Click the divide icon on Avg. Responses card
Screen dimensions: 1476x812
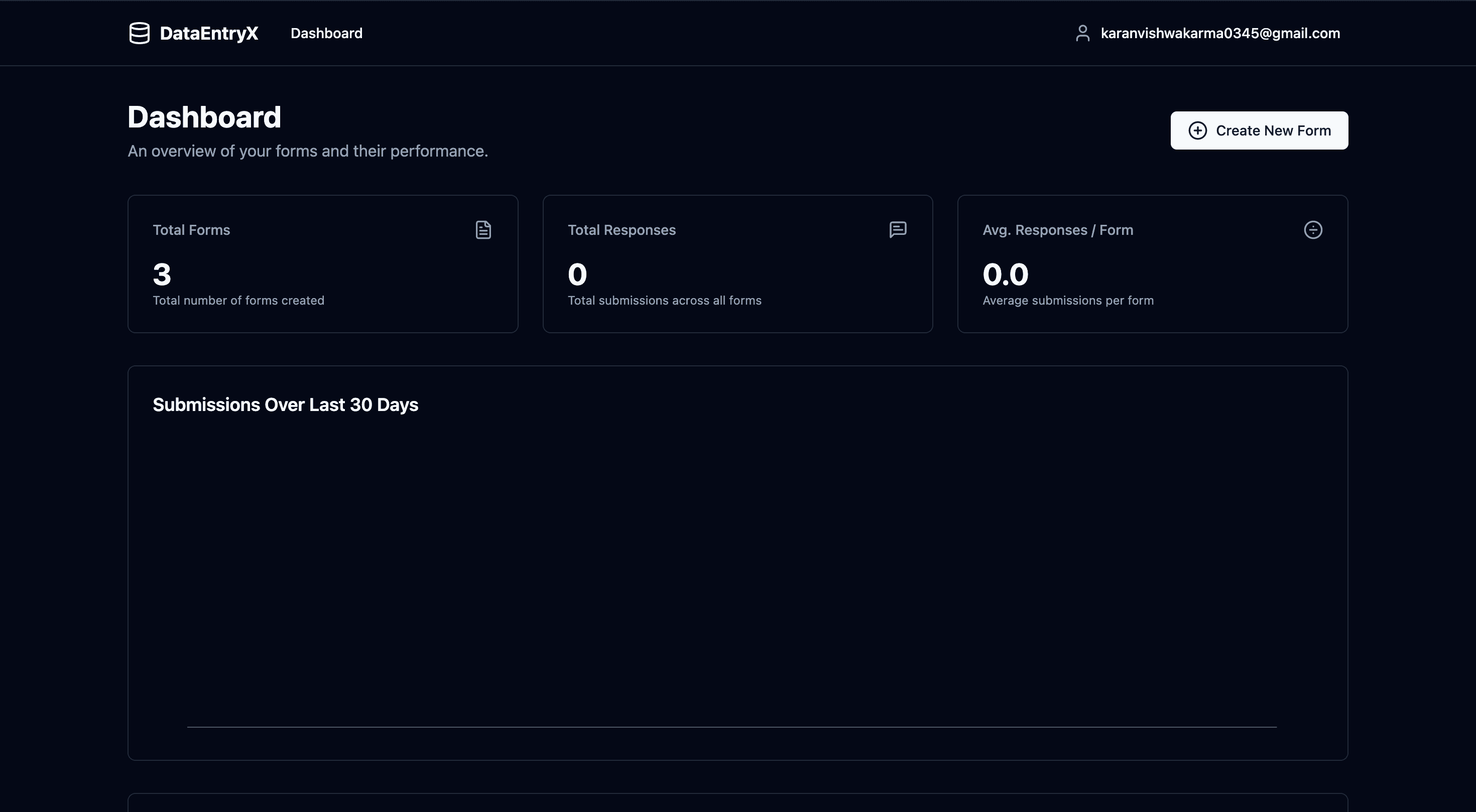click(1313, 230)
